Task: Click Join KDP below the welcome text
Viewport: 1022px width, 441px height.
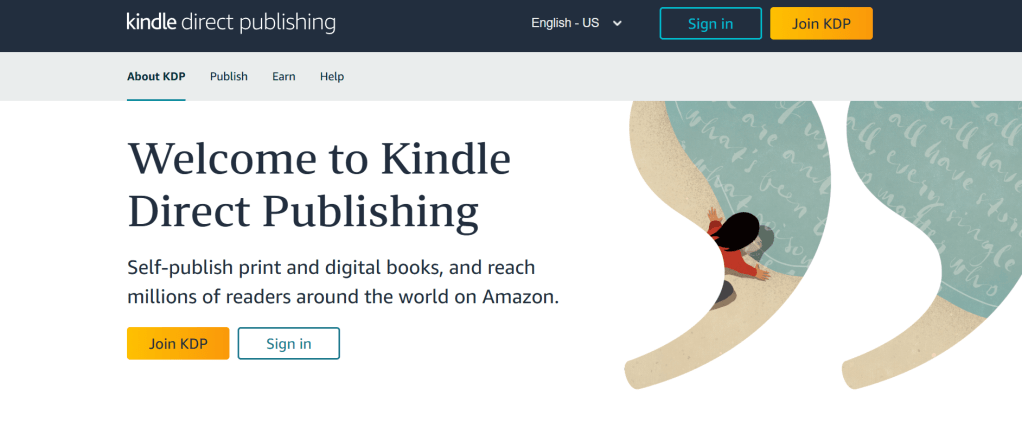Action: pos(178,343)
